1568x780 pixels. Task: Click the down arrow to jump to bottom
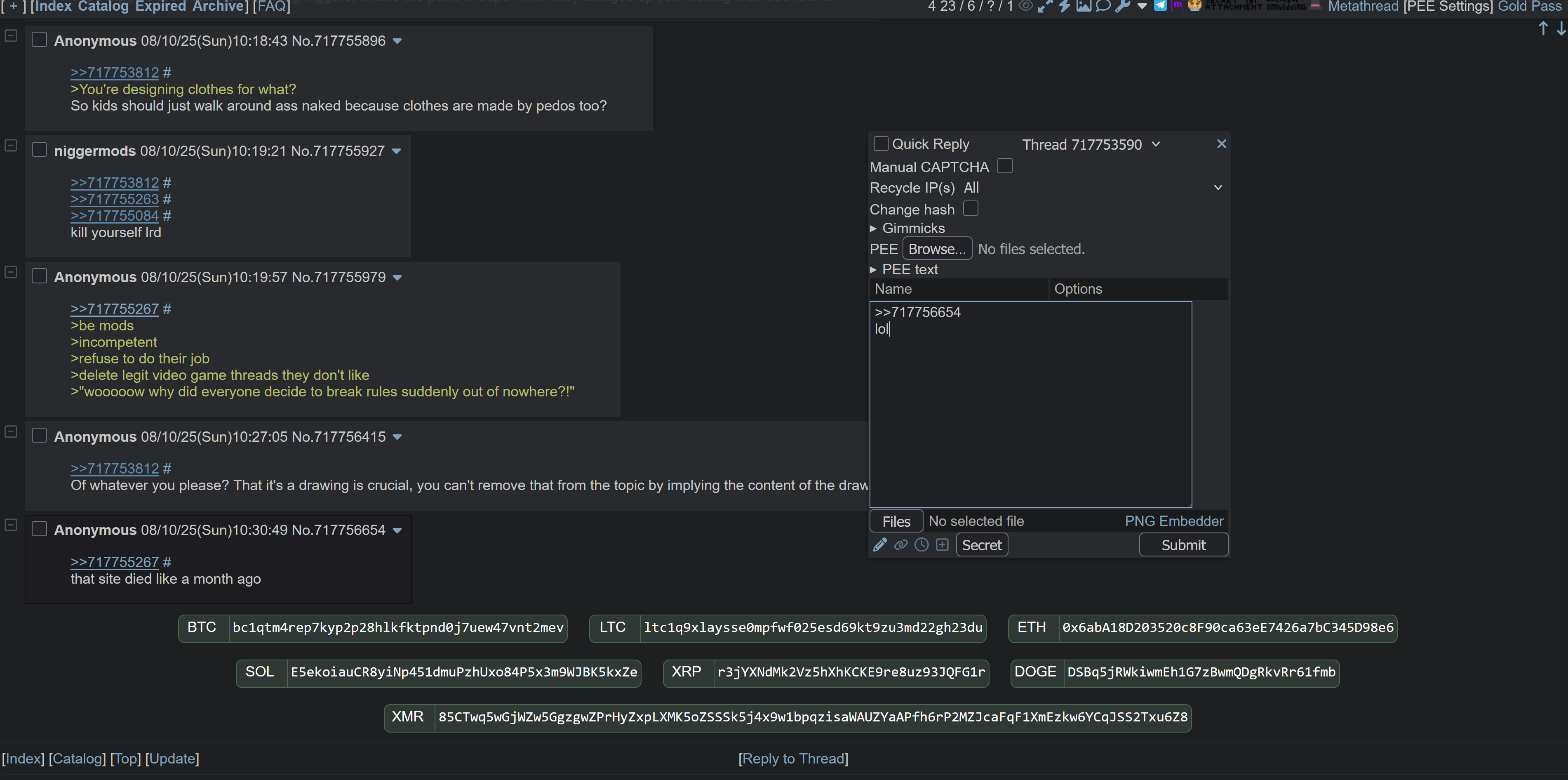1561,28
